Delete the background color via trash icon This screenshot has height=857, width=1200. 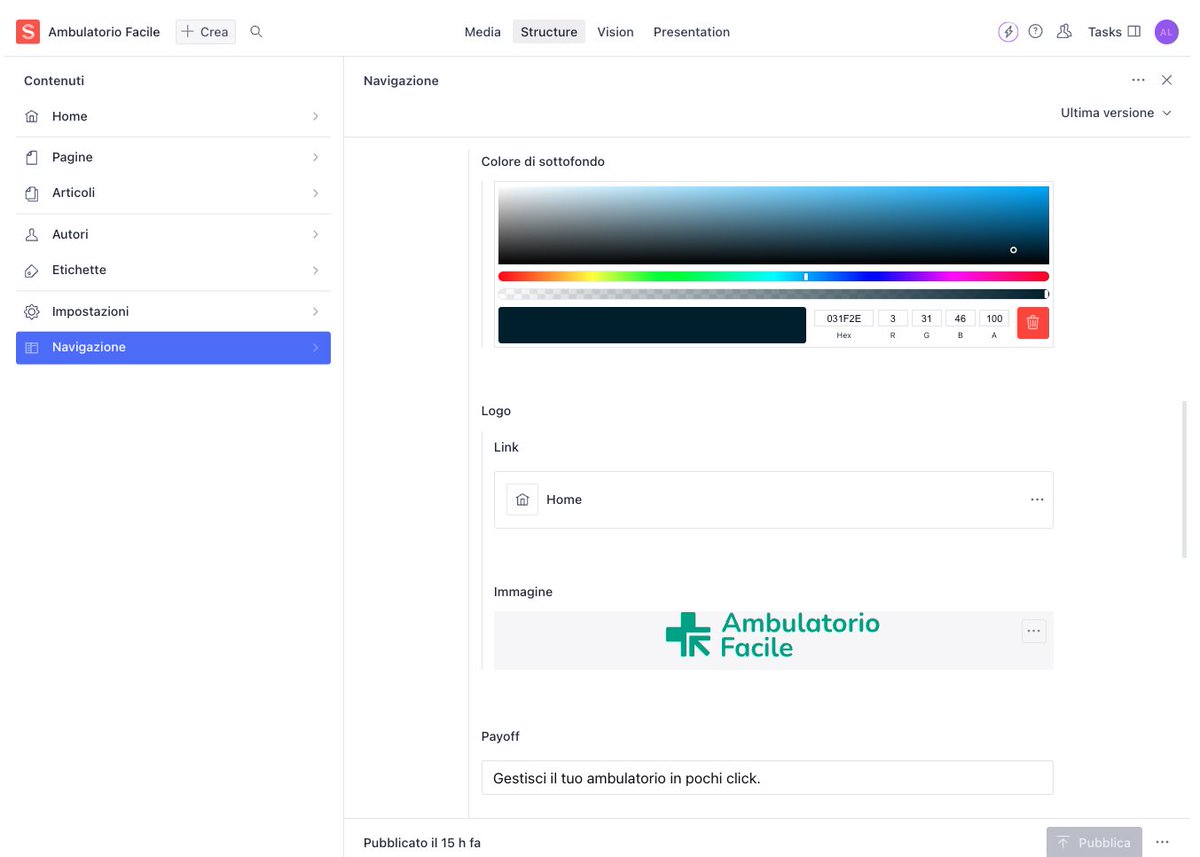coord(1032,323)
